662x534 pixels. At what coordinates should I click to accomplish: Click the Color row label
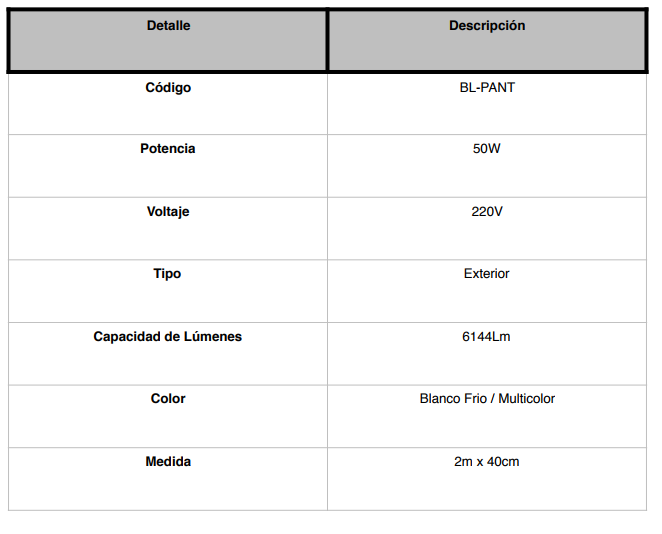click(x=168, y=398)
